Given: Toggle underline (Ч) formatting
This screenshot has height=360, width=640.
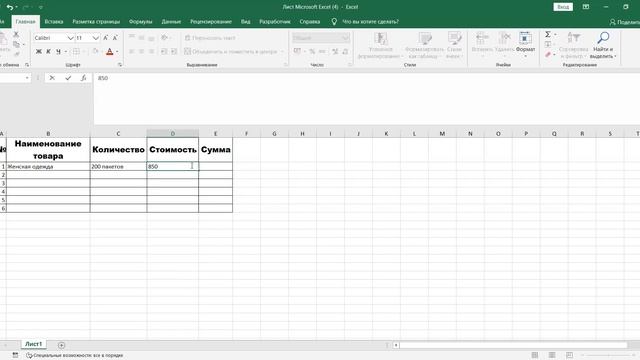Looking at the screenshot, I should coord(58,51).
